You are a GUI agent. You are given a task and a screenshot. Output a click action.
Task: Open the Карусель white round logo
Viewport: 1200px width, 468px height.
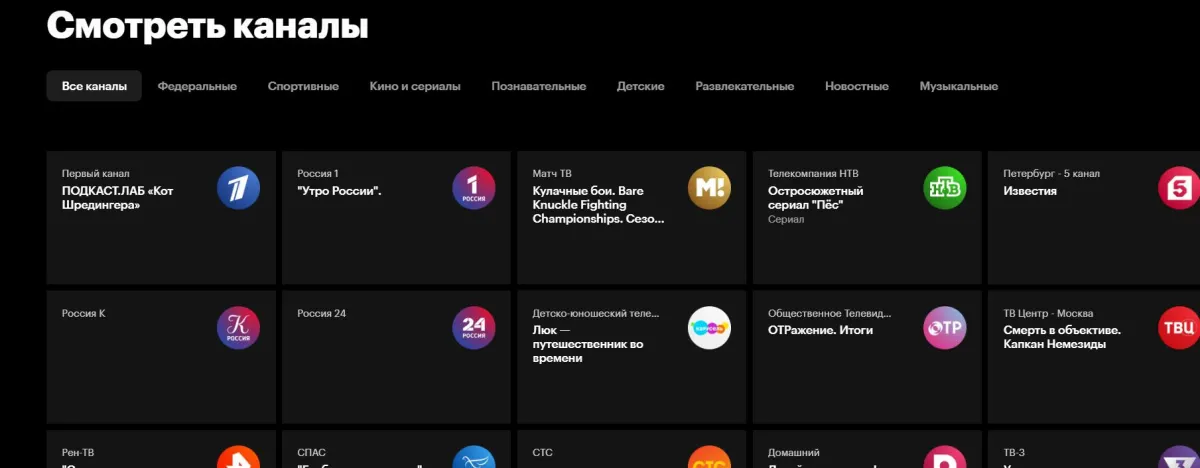coord(709,328)
